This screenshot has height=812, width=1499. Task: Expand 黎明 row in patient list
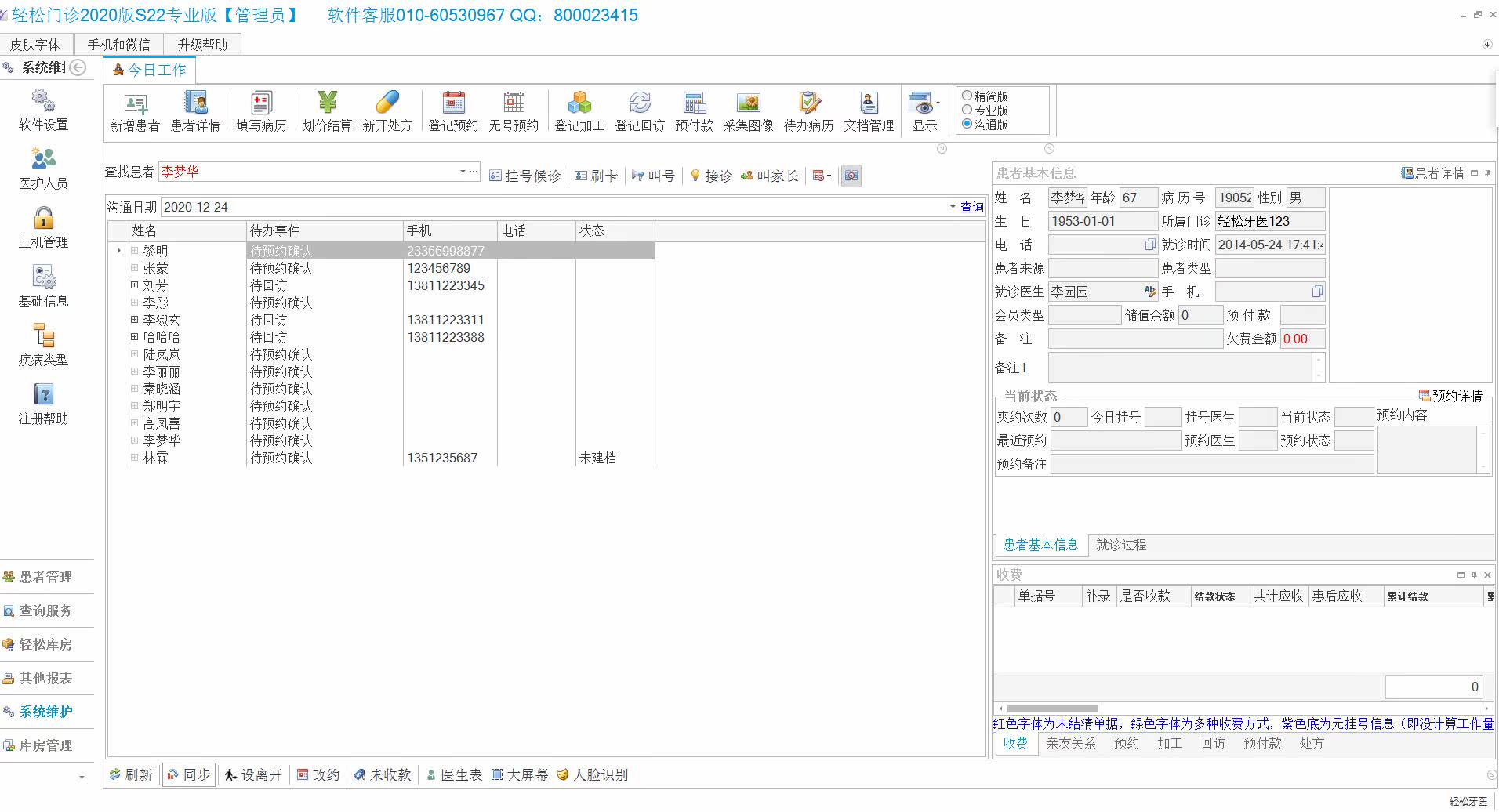click(134, 251)
